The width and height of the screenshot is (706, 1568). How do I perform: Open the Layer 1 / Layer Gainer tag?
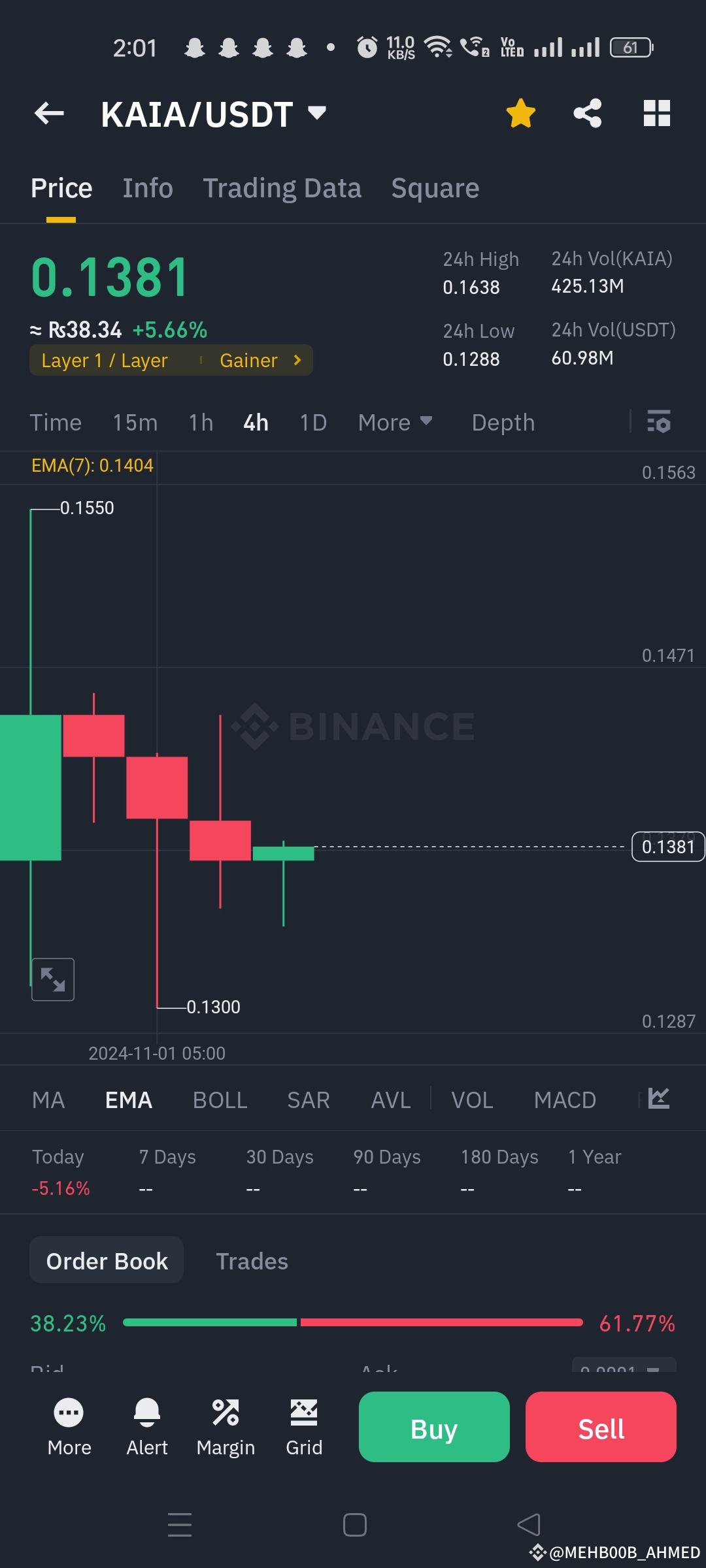point(171,360)
